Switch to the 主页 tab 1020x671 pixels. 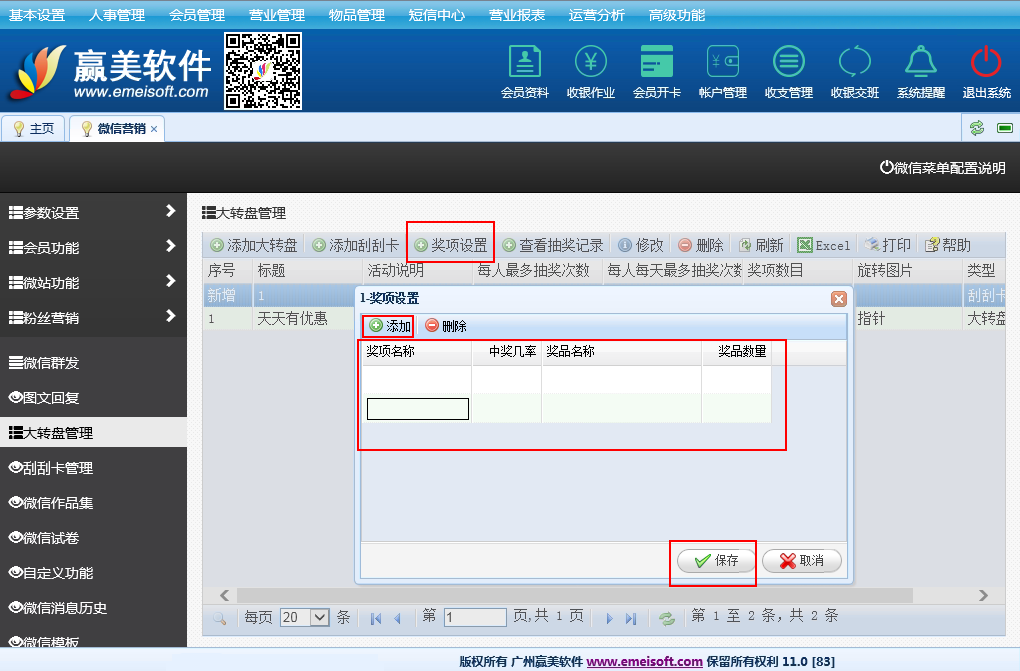point(33,128)
